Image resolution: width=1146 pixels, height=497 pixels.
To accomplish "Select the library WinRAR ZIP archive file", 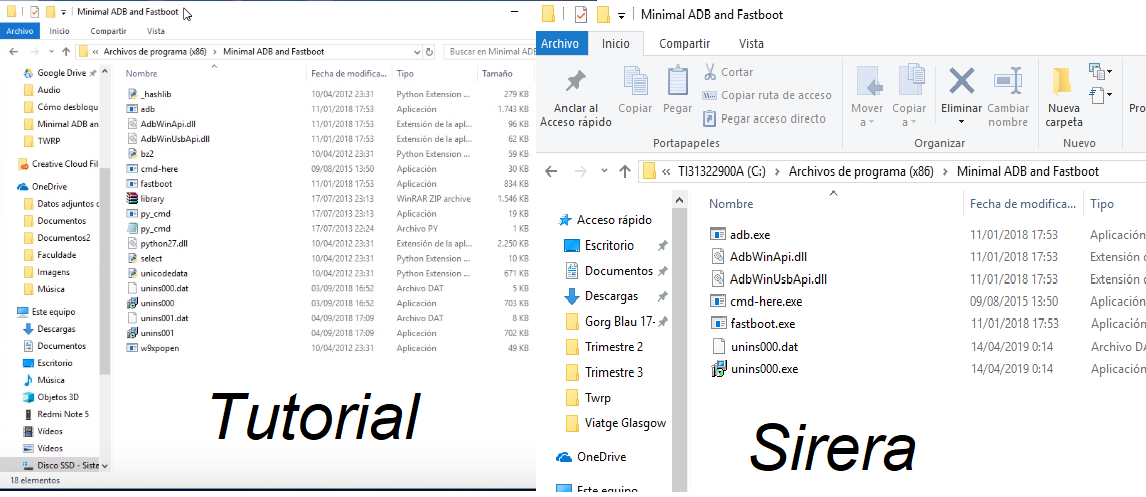I will [153, 199].
